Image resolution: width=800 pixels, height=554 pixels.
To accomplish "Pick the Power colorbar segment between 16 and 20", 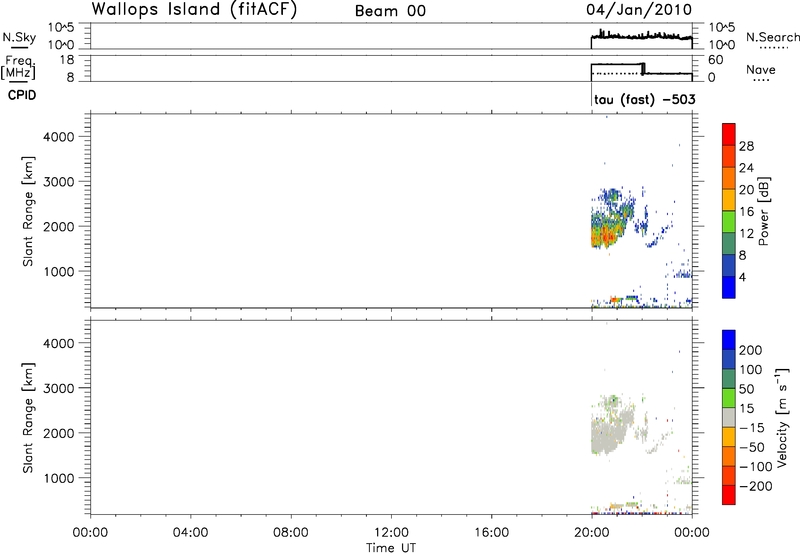I will (x=729, y=199).
